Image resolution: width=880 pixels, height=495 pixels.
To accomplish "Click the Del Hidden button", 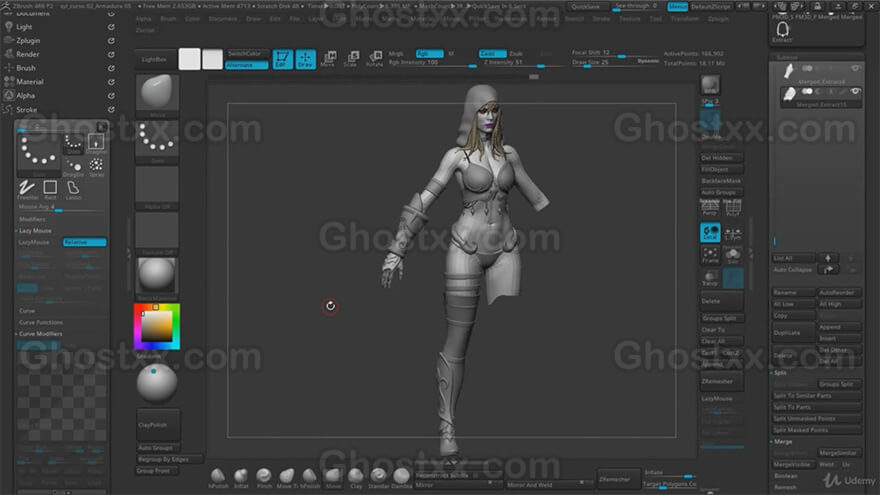I will click(x=722, y=158).
